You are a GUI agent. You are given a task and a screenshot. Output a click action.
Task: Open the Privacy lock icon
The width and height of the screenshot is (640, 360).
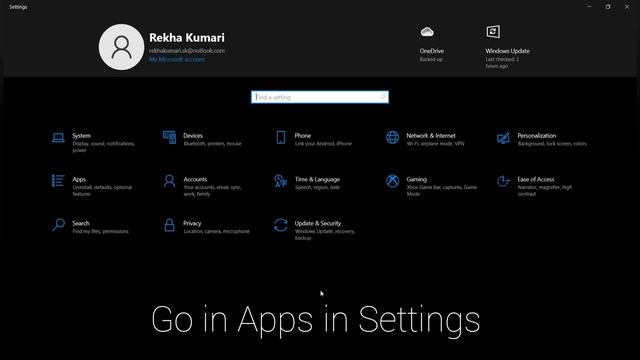[169, 225]
